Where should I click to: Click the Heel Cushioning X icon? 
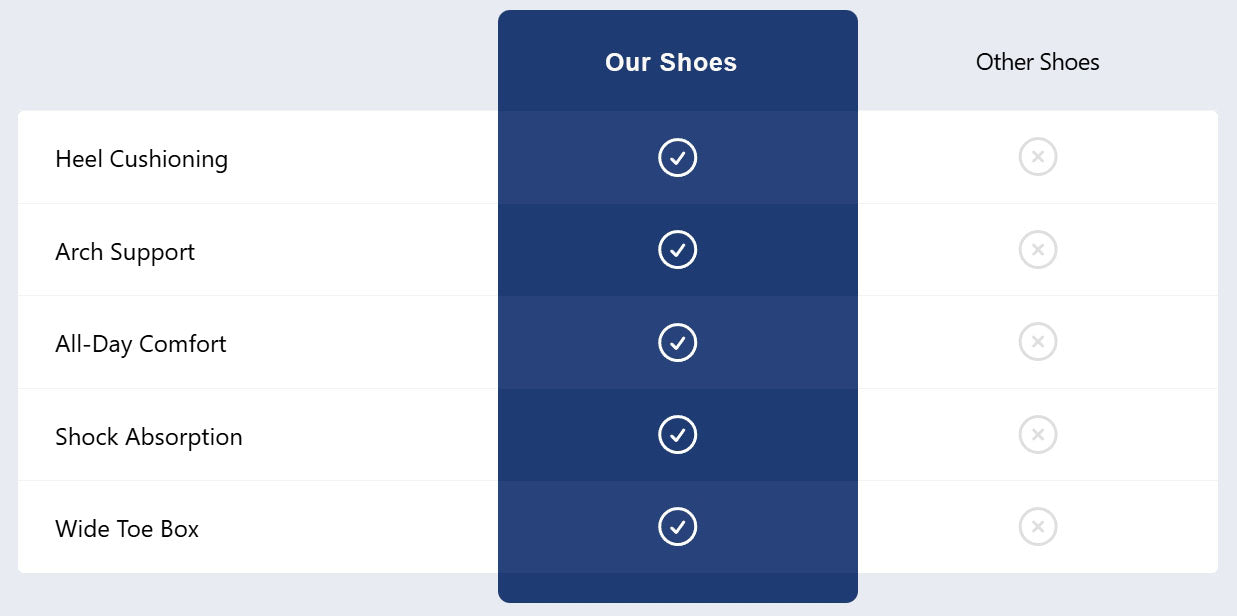point(1037,158)
